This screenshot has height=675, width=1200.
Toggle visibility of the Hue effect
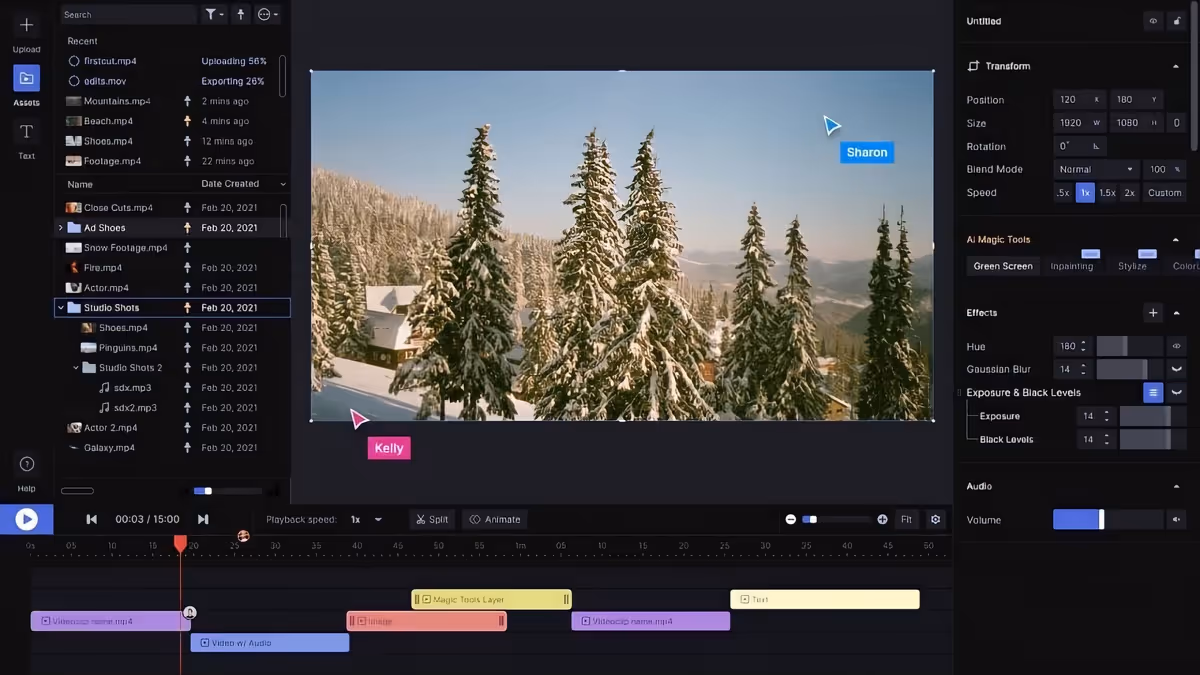[x=1177, y=346]
